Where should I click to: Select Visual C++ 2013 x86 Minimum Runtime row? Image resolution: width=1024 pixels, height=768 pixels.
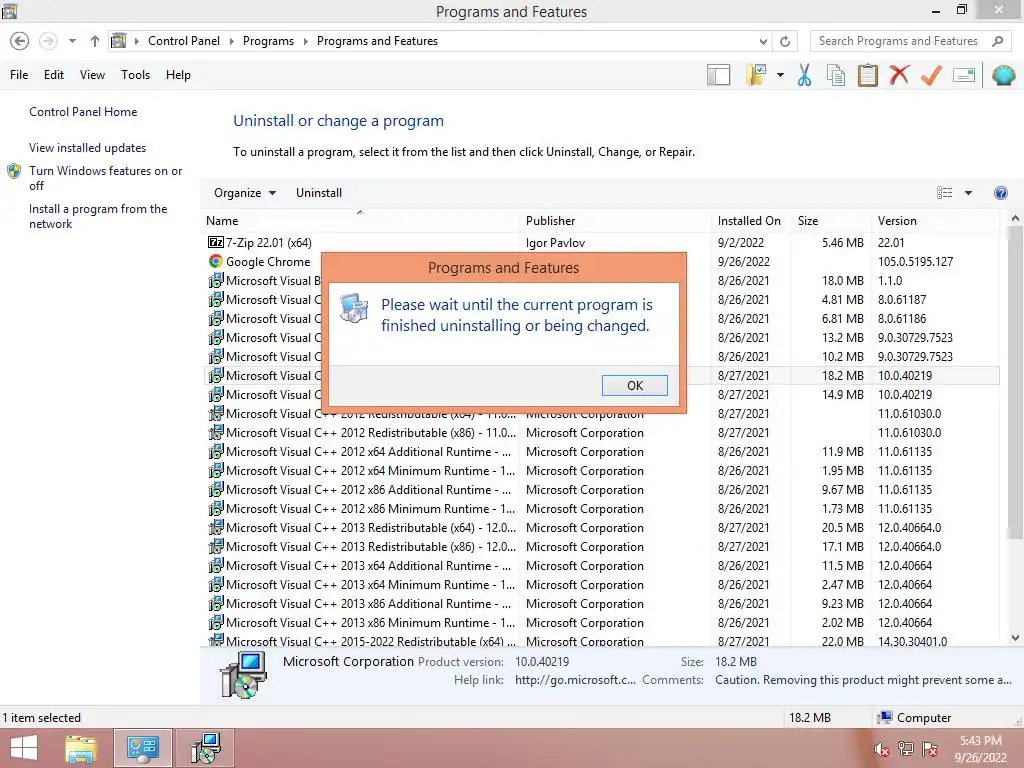point(601,622)
